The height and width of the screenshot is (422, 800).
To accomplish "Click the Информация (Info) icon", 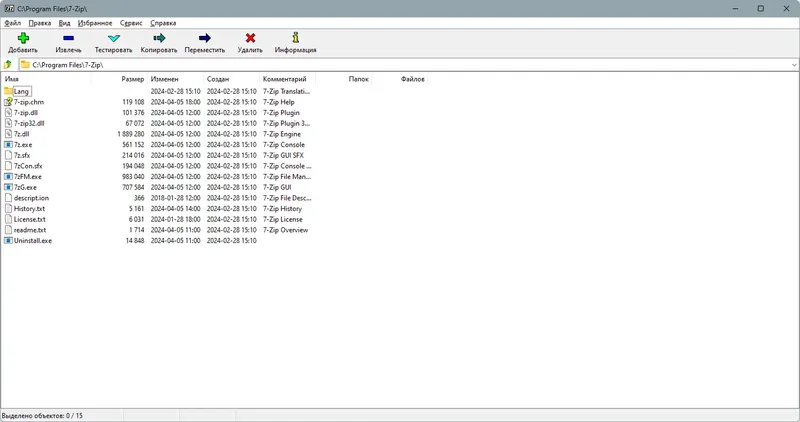I will click(295, 37).
